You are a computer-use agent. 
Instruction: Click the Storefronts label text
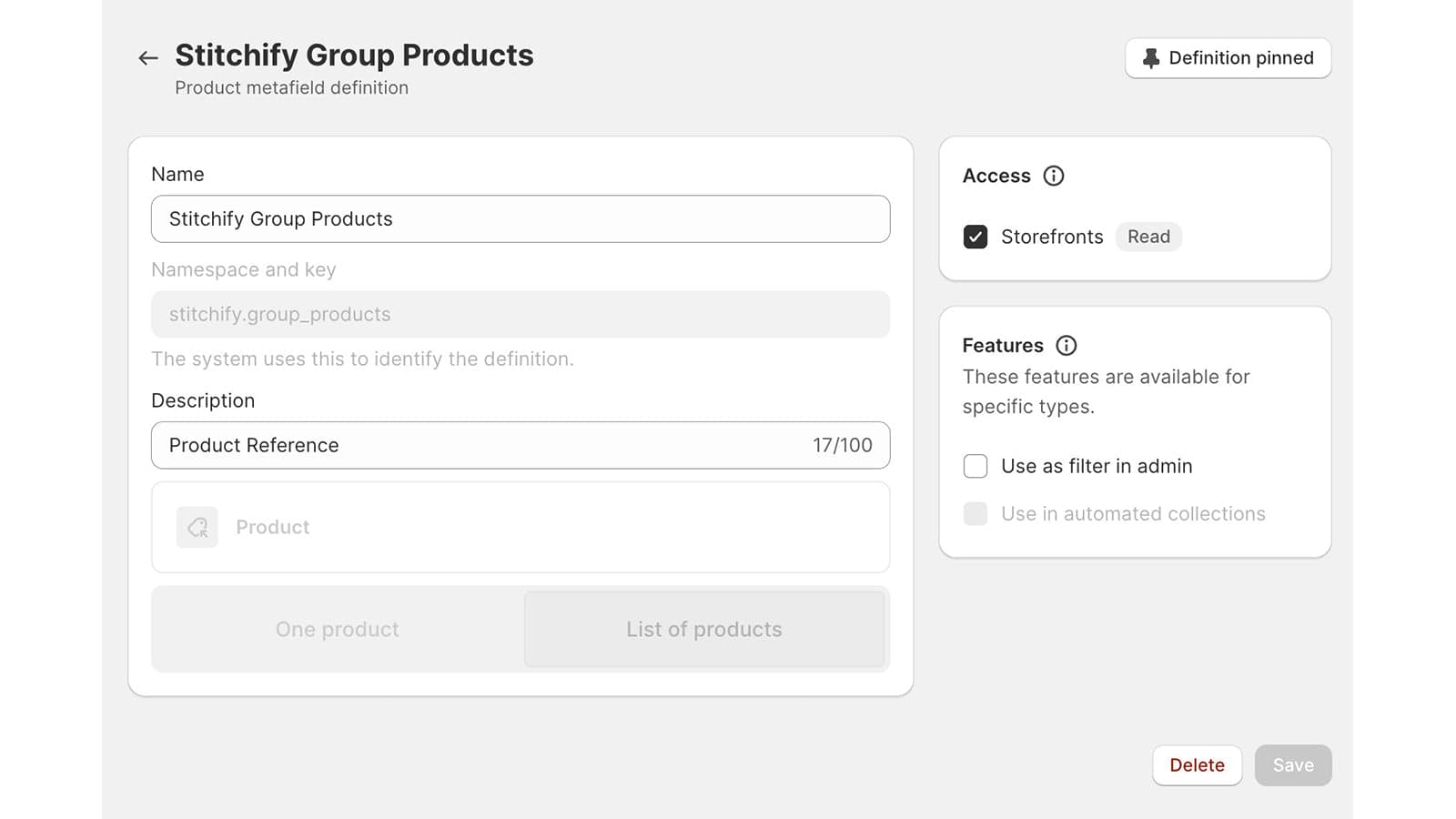pos(1052,237)
